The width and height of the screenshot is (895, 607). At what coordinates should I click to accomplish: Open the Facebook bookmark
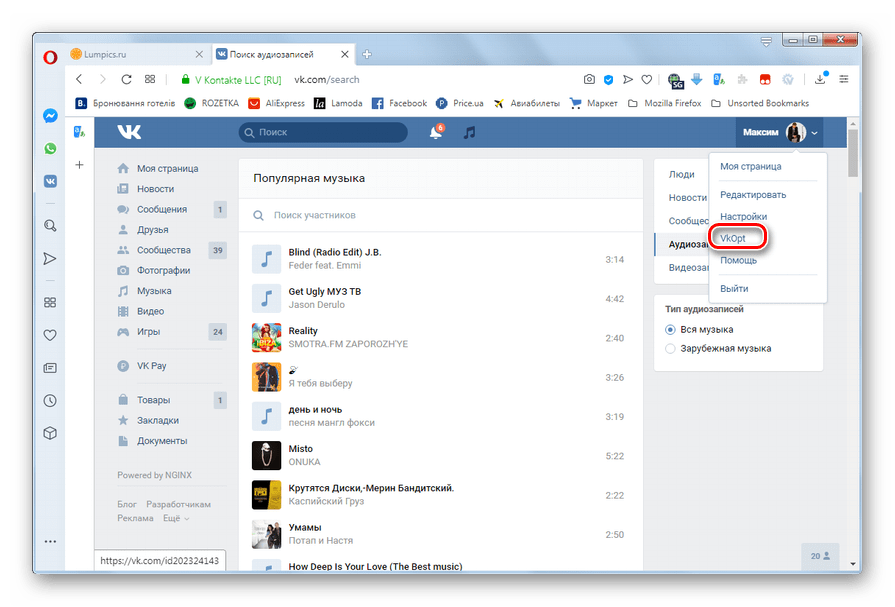pyautogui.click(x=400, y=103)
